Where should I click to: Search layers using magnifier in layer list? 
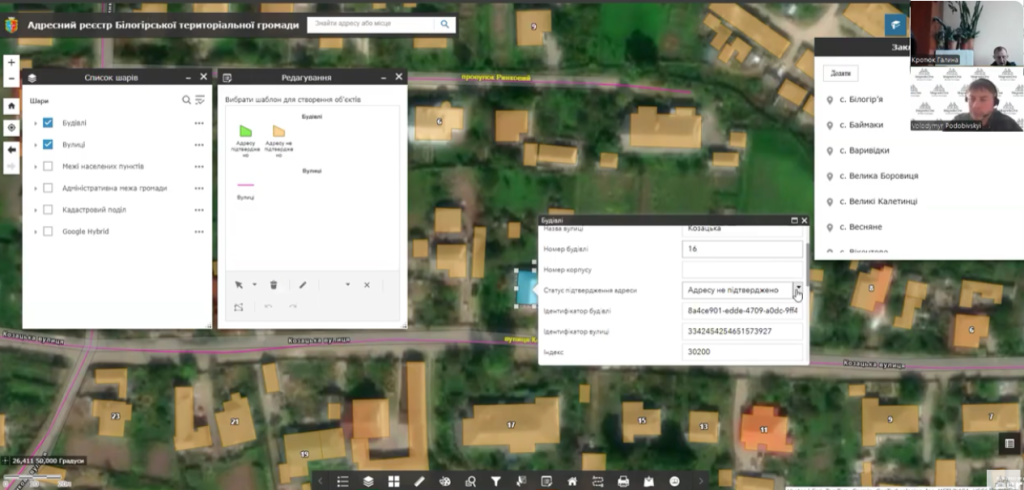pyautogui.click(x=186, y=100)
